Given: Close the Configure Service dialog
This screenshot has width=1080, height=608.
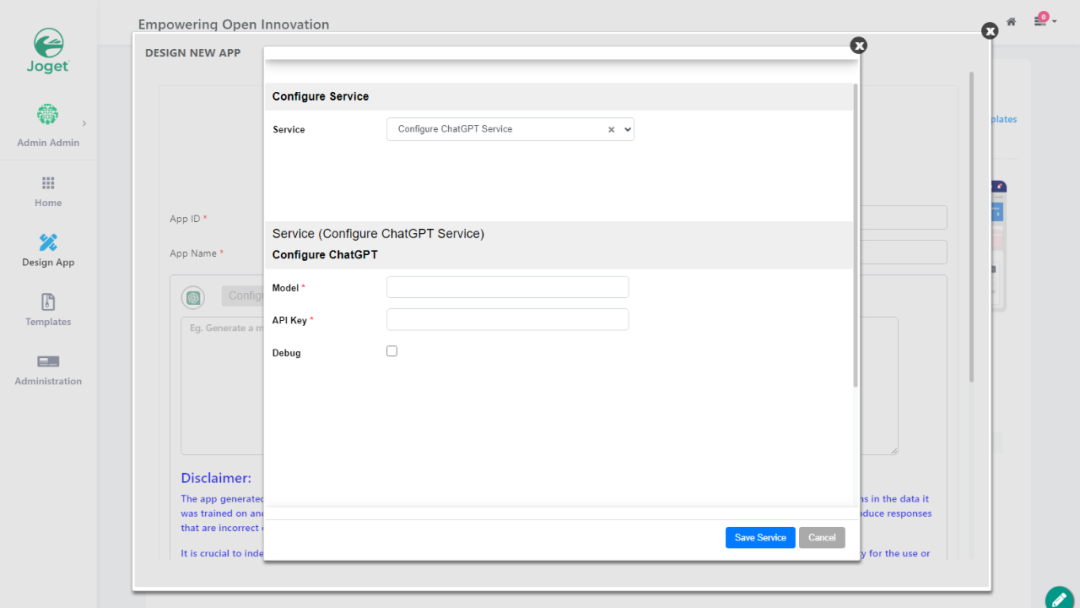Looking at the screenshot, I should coord(858,45).
